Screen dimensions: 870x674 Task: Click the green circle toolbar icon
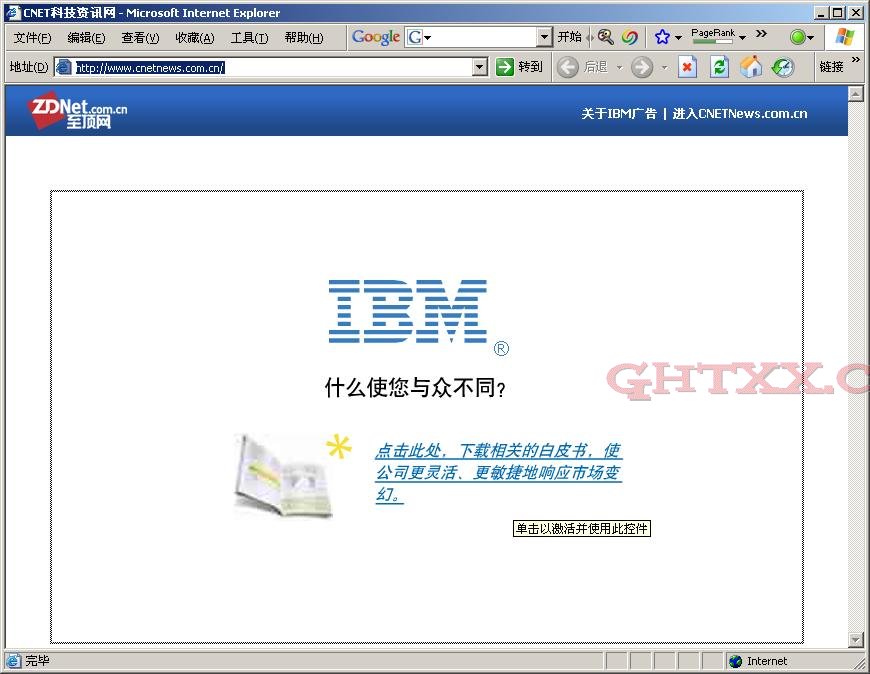point(797,37)
